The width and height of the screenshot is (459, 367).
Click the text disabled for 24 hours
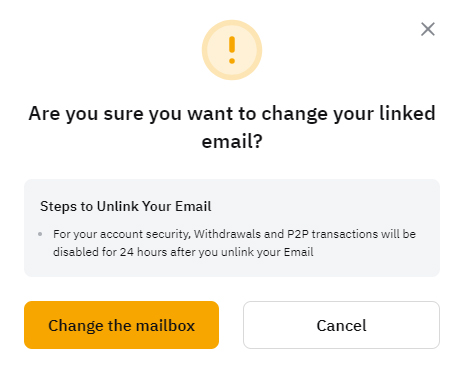110,252
